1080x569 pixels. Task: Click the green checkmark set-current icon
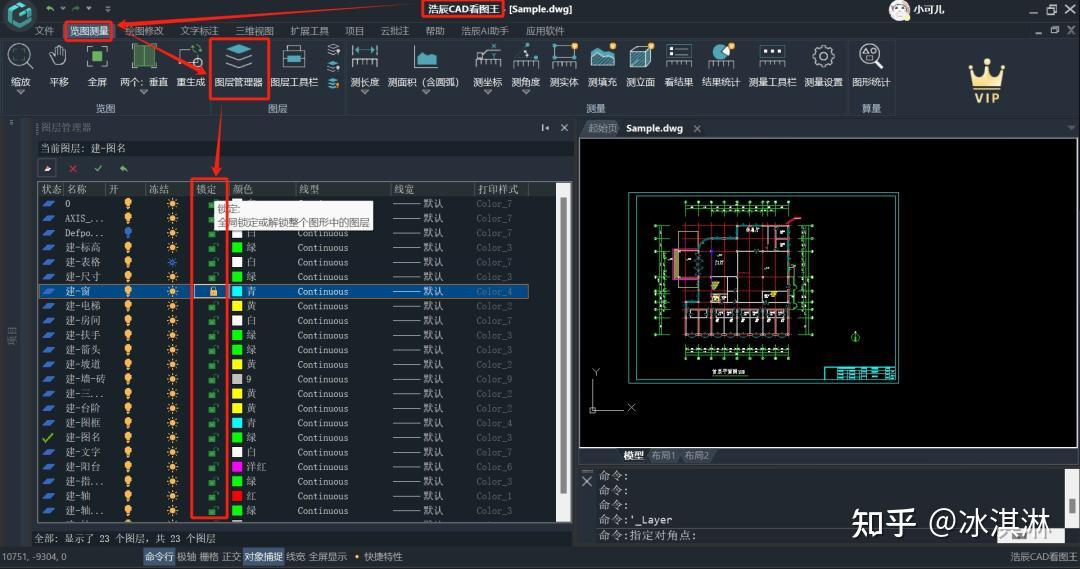click(x=98, y=169)
